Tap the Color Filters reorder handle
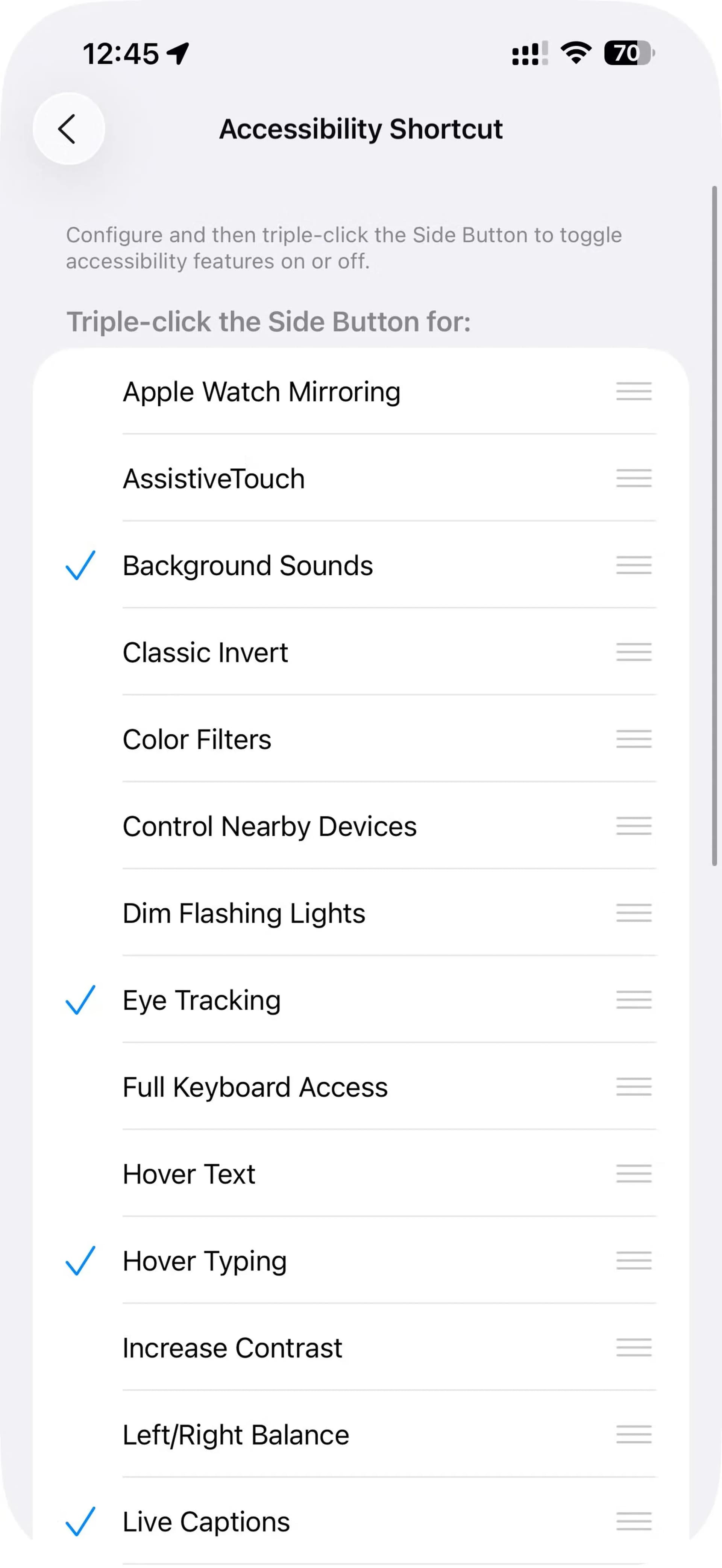Image resolution: width=722 pixels, height=1568 pixels. 633,739
